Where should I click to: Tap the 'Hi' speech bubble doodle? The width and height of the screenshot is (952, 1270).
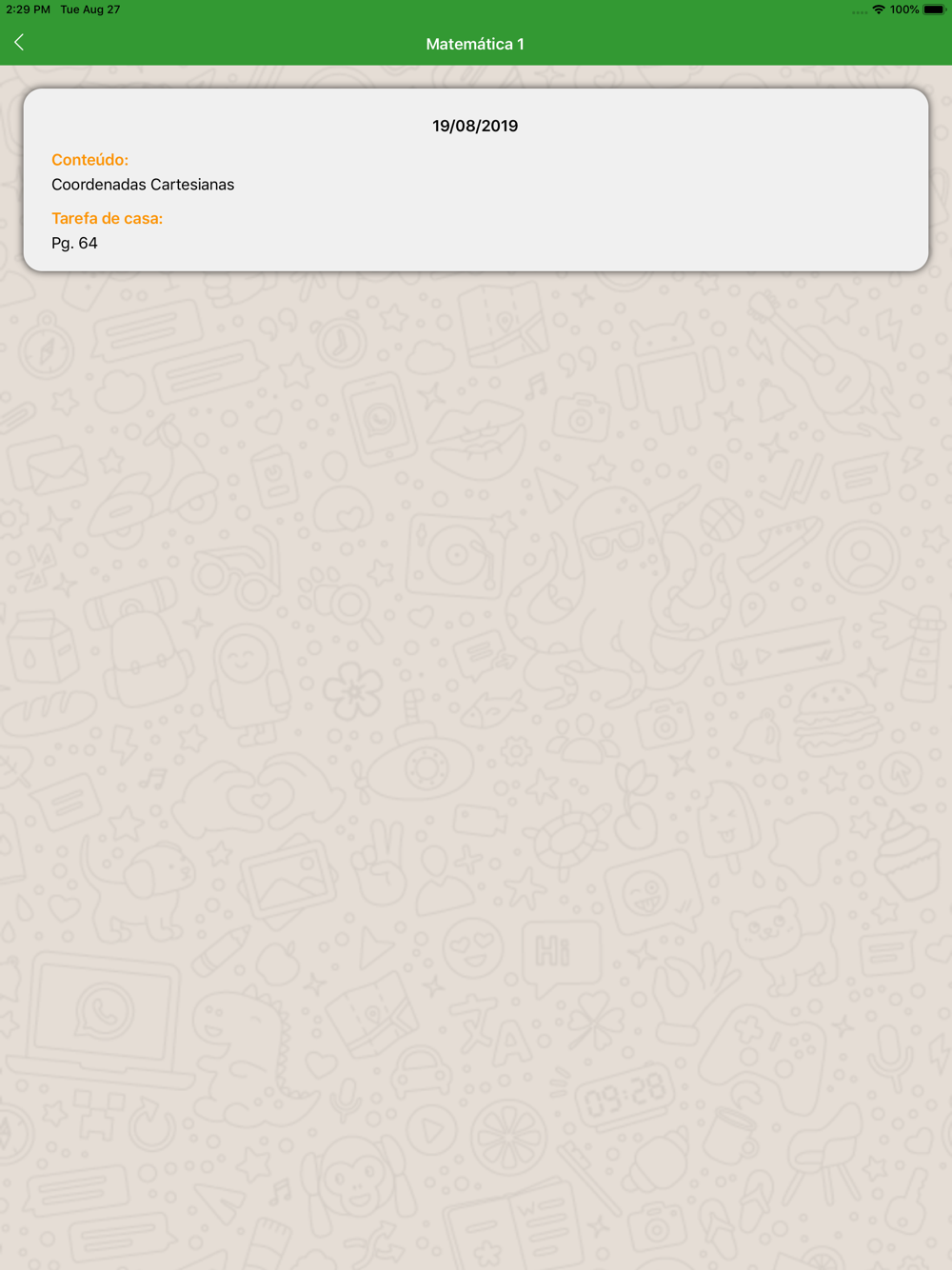[x=561, y=954]
